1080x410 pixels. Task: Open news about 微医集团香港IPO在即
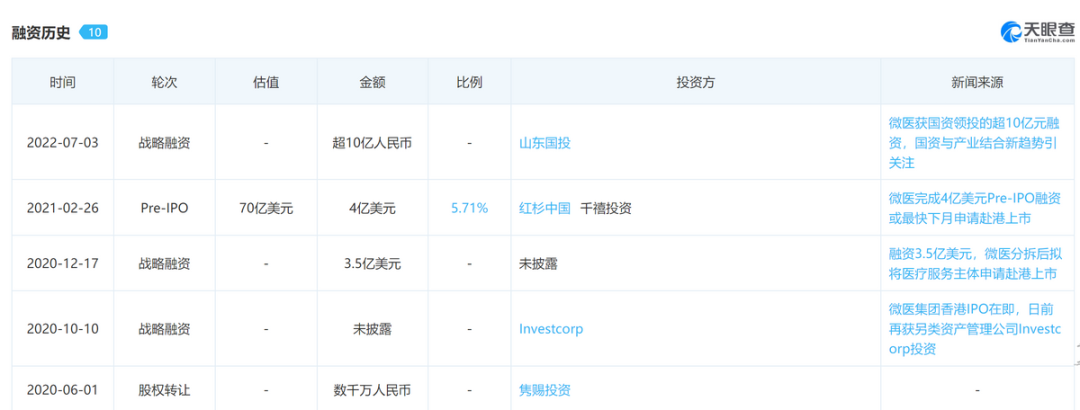coord(971,328)
